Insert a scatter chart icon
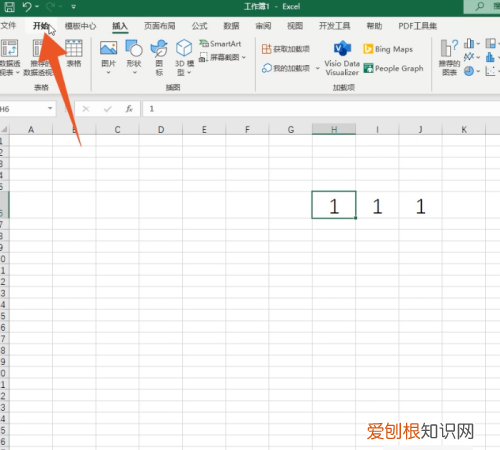500x450 pixels. [490, 71]
